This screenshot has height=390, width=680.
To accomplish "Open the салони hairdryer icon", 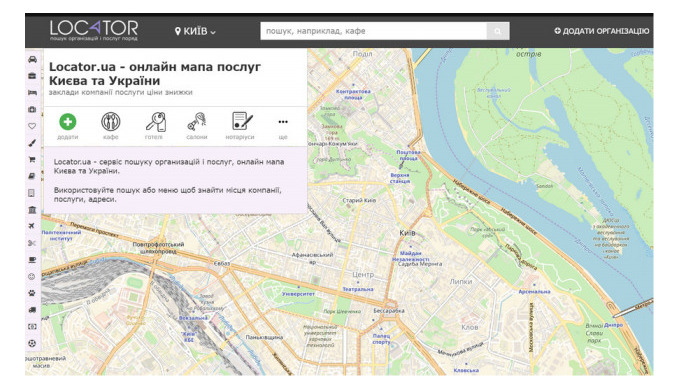I will (x=197, y=122).
